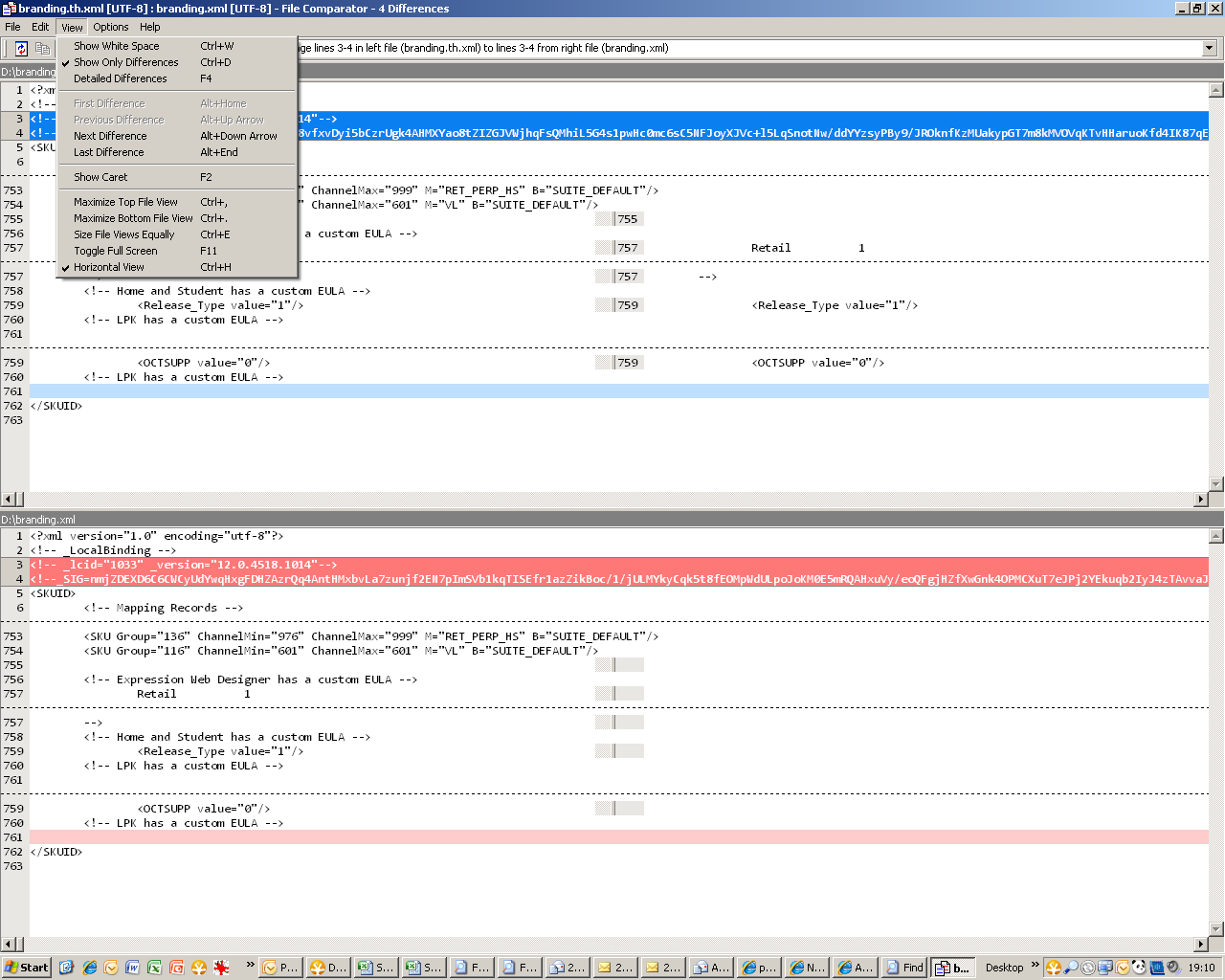Click top pane horizontal scroll left arrow
Image resolution: width=1225 pixels, height=980 pixels.
click(8, 500)
